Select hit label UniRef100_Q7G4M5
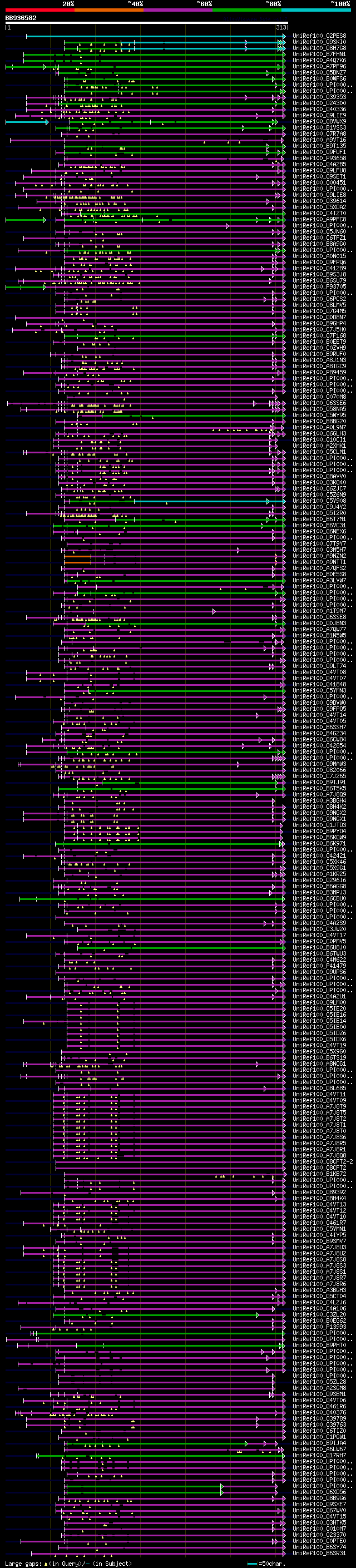The width and height of the screenshot is (356, 1568). point(319,311)
